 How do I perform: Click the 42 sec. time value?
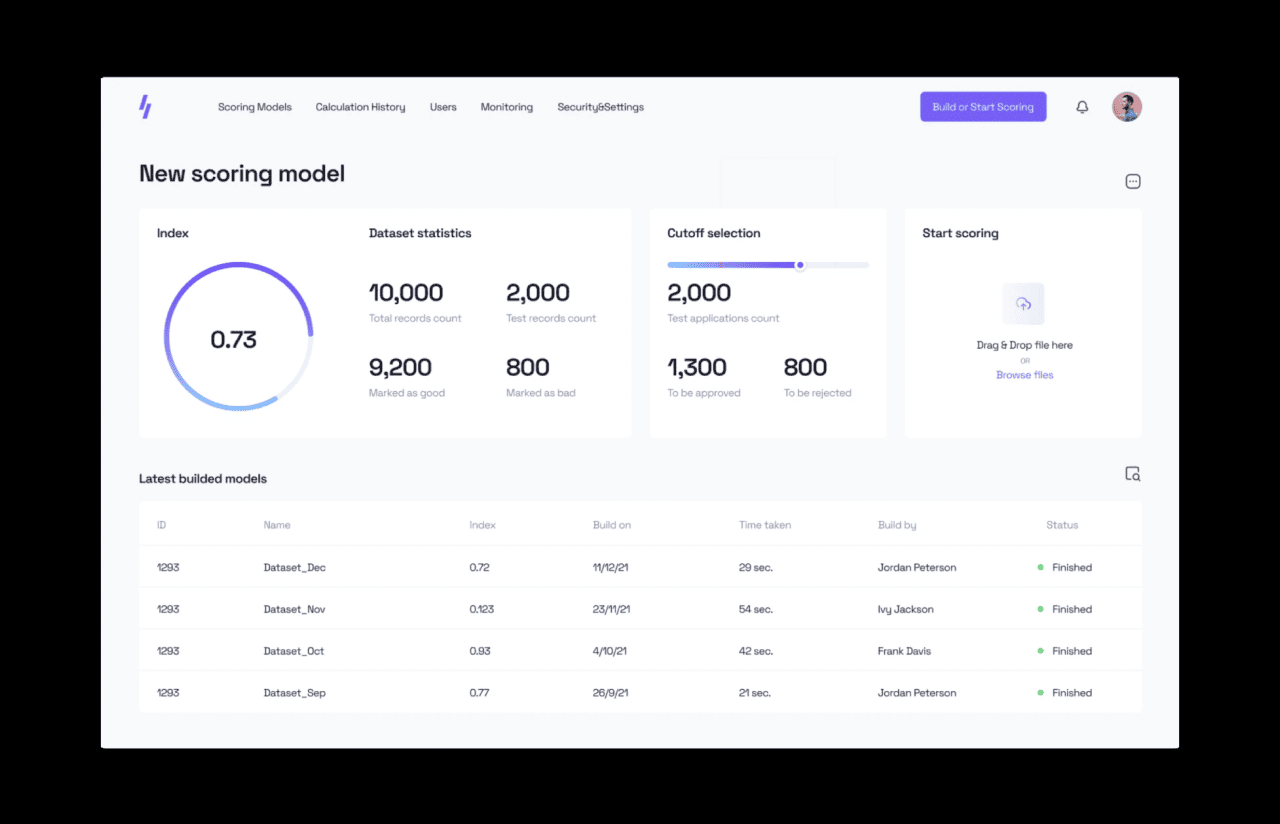(x=756, y=651)
